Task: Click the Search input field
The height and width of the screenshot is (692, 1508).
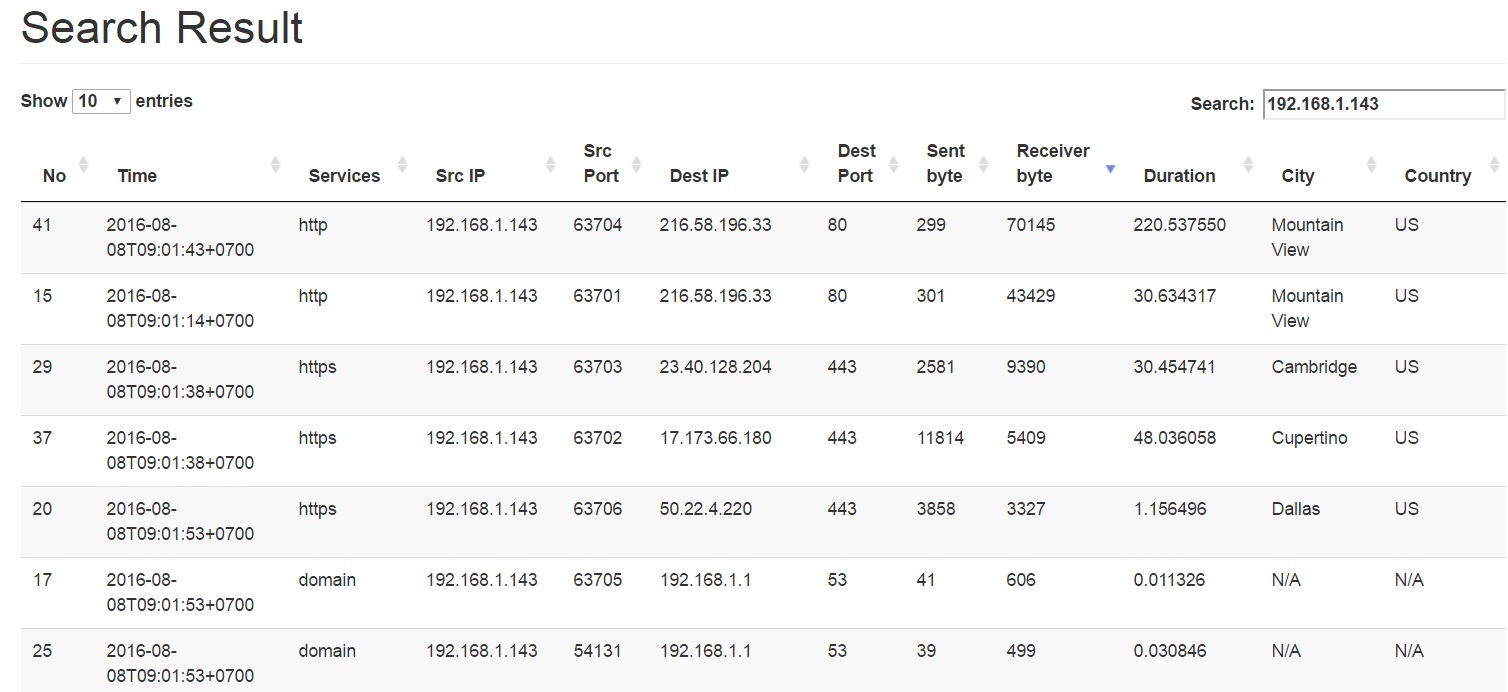Action: (x=1383, y=104)
